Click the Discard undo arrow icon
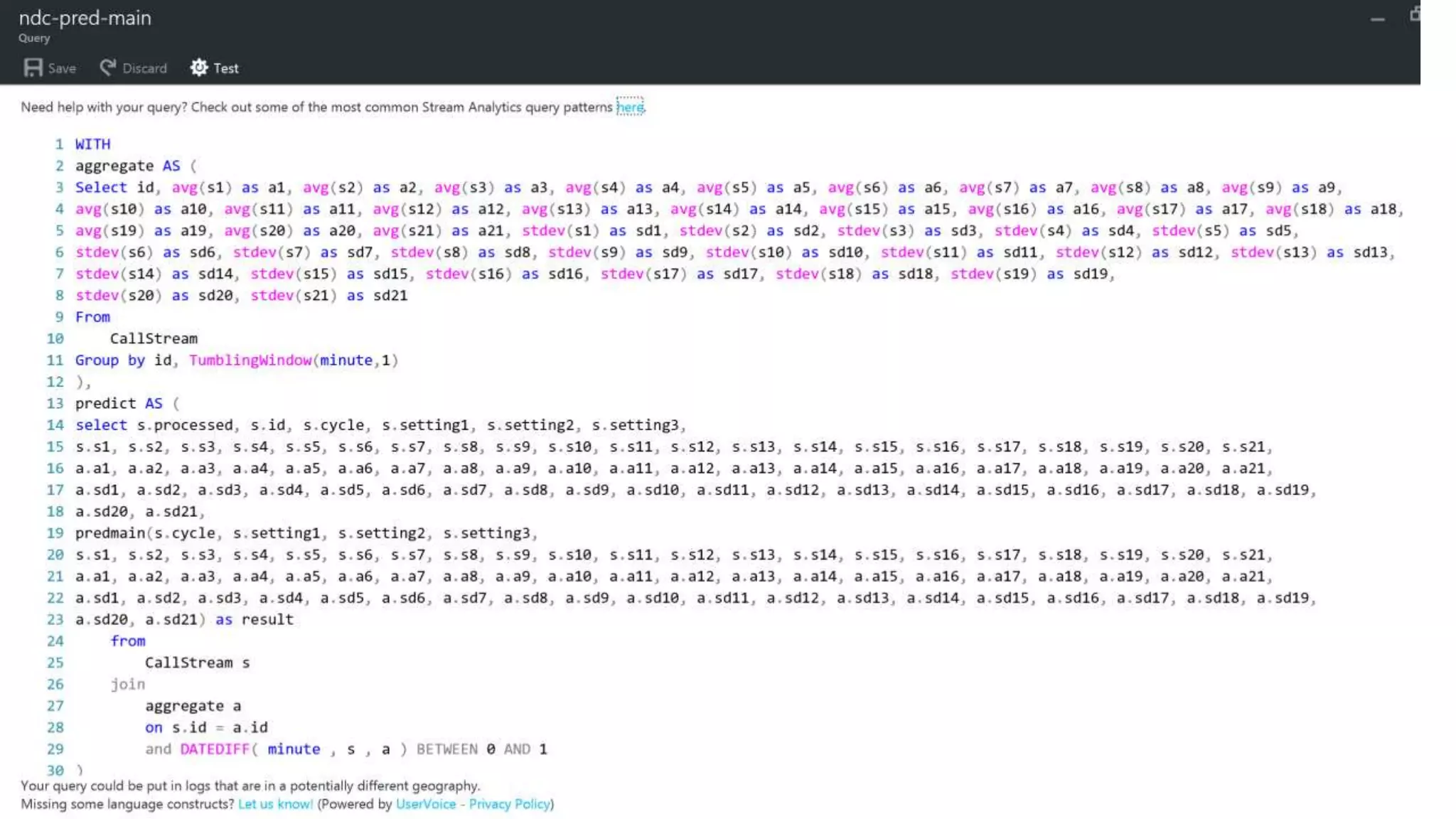Viewport: 1456px width, 819px height. pos(108,68)
